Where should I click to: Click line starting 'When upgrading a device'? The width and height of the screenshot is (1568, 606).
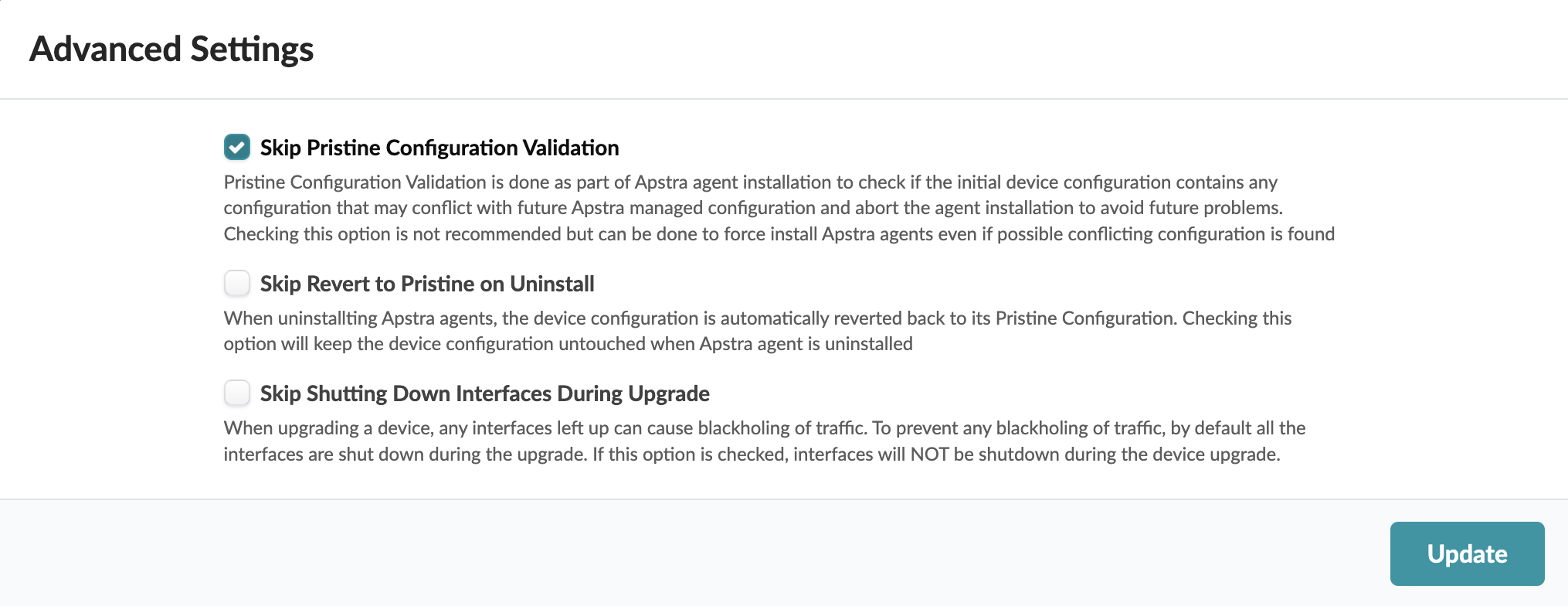coord(764,428)
